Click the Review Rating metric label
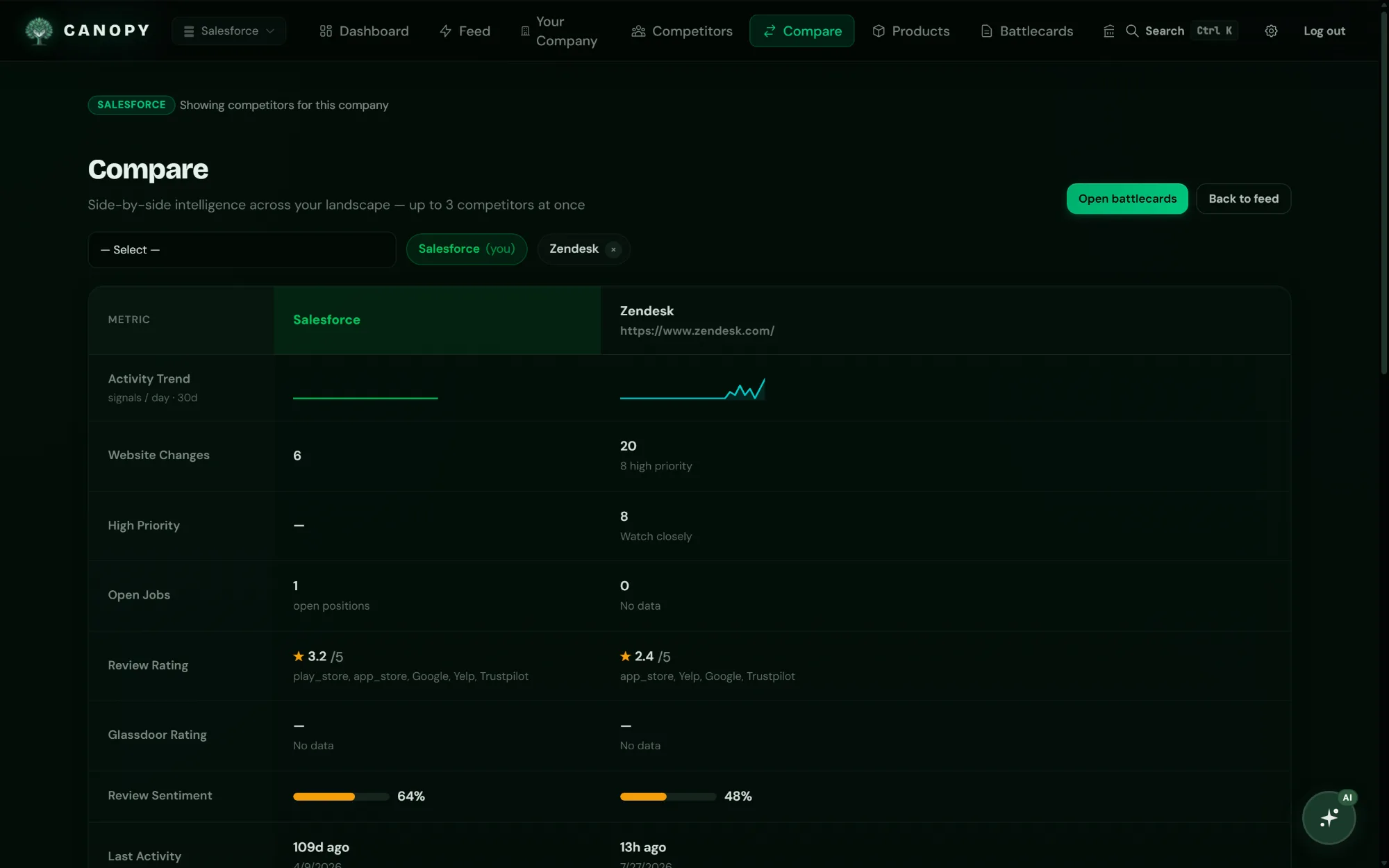The image size is (1389, 868). 148,665
